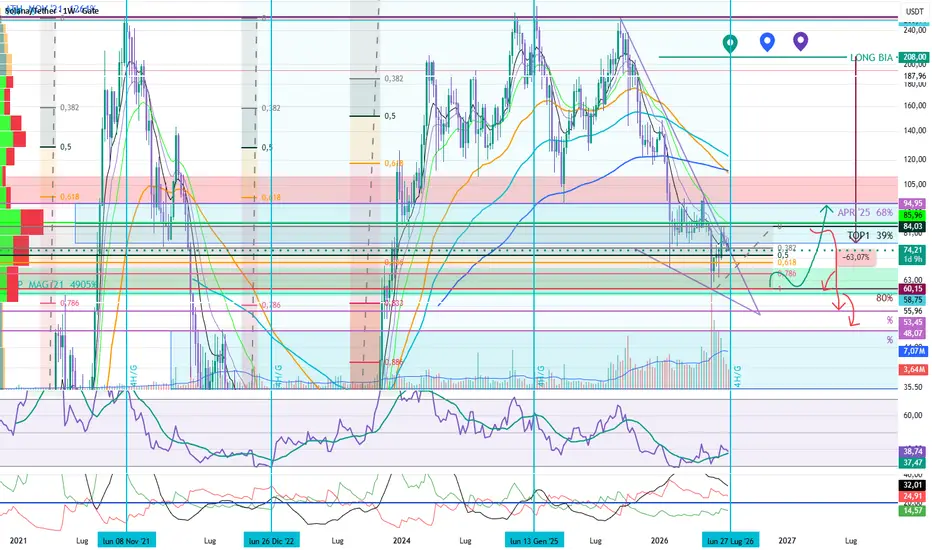Click the 53,45 purple price label
932x550 pixels.
coord(914,322)
